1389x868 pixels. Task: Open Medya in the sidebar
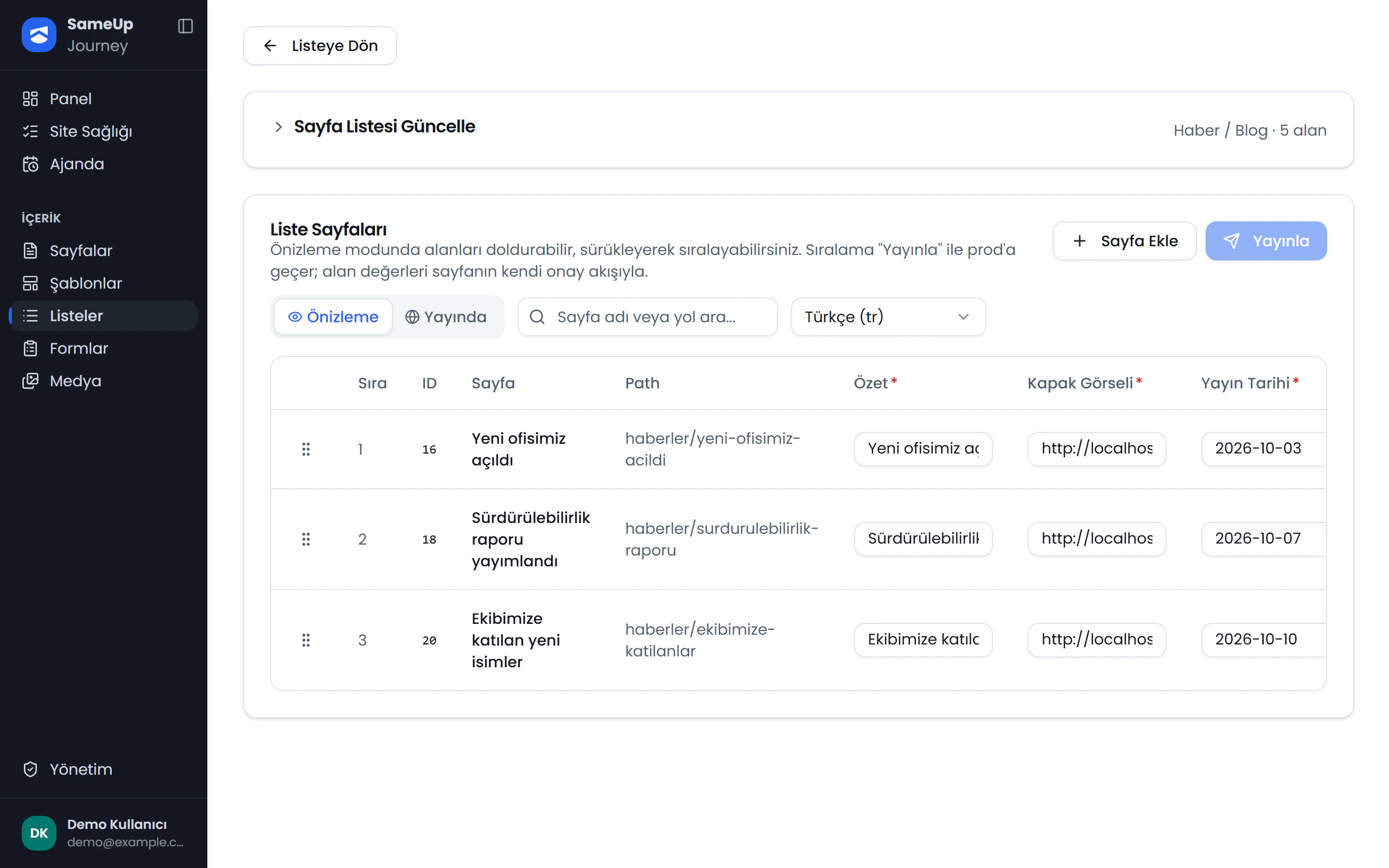pos(104,381)
